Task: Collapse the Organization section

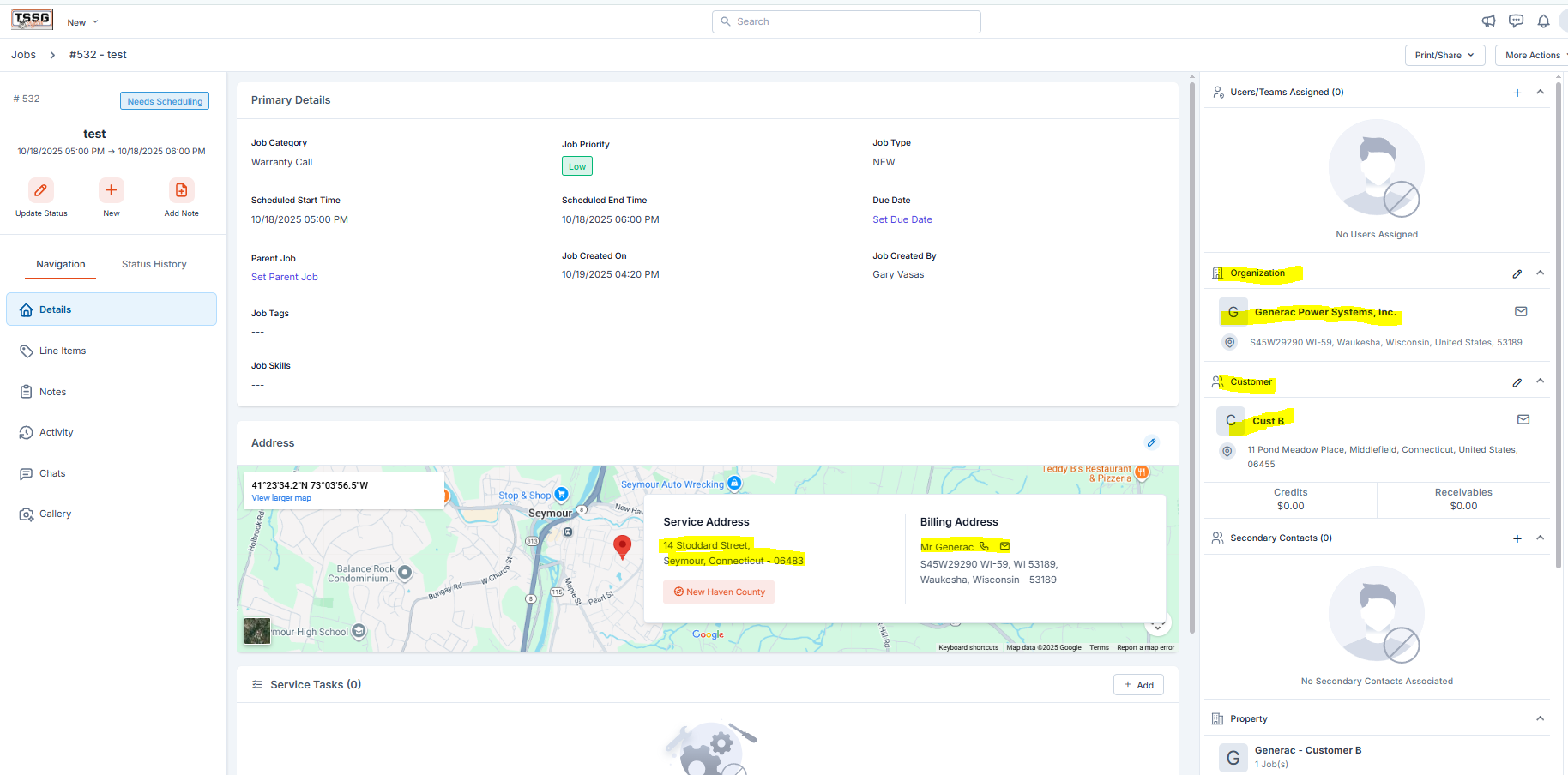Action: (1540, 273)
